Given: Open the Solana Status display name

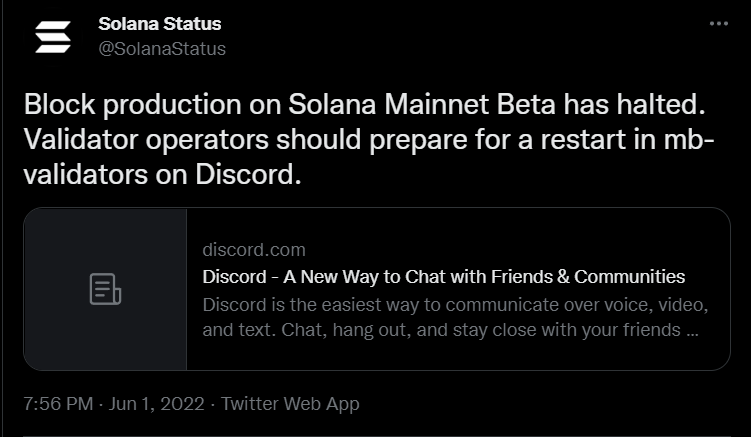Looking at the screenshot, I should coord(160,23).
